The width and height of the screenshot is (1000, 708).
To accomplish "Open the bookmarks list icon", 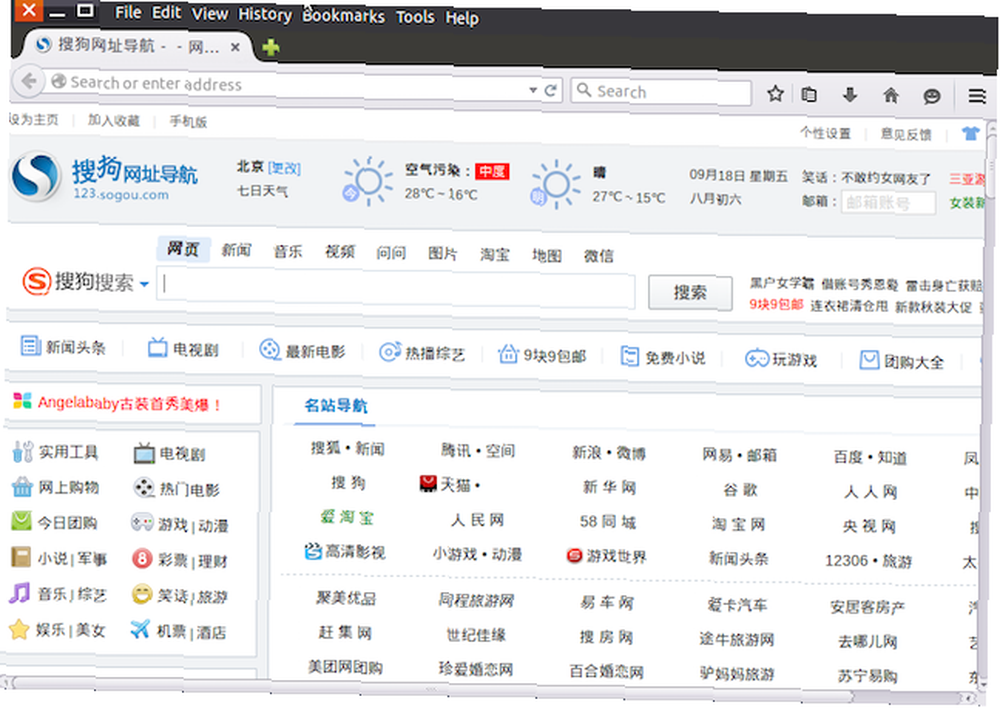I will click(x=809, y=94).
